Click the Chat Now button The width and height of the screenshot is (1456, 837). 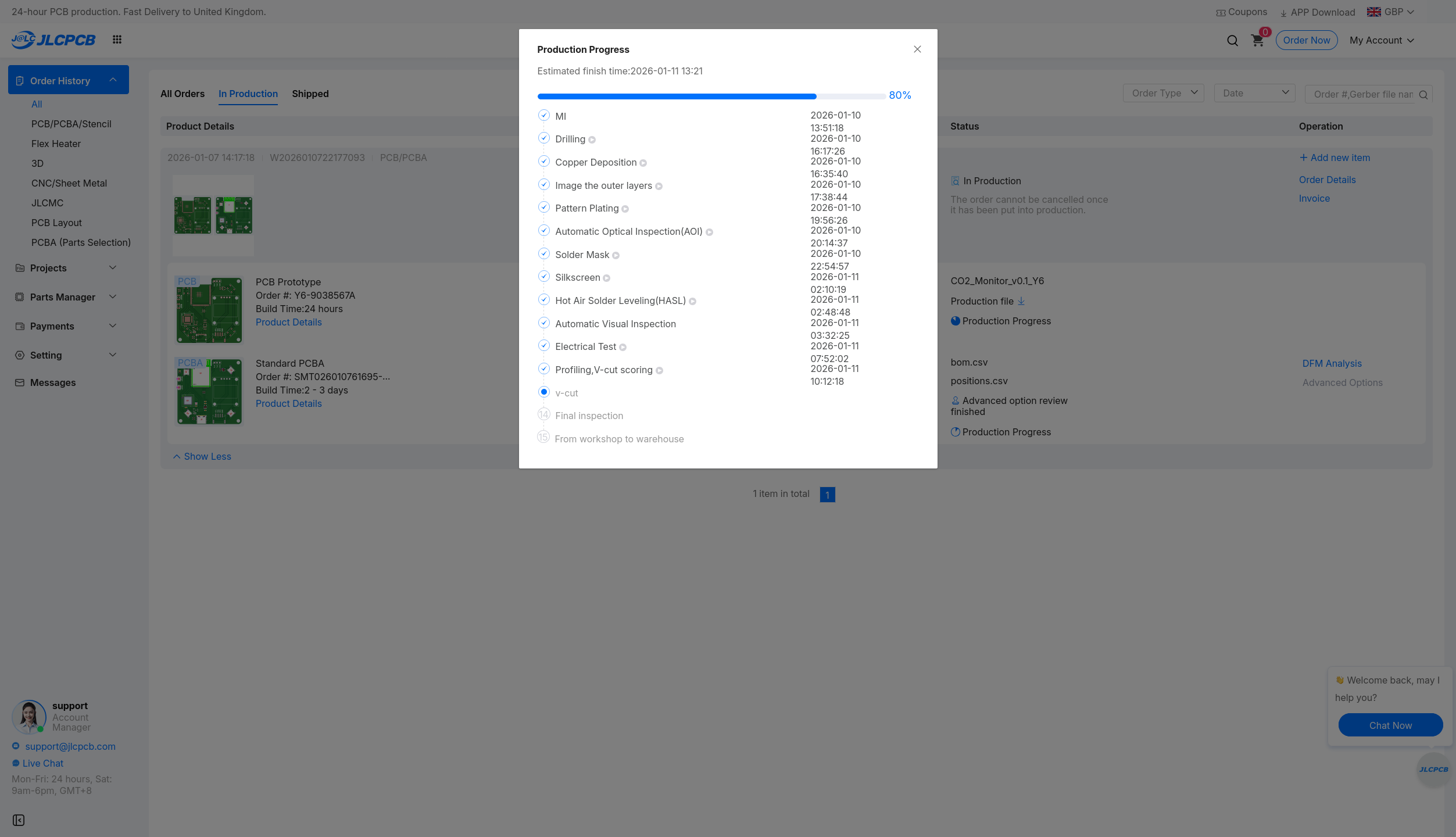(1390, 725)
